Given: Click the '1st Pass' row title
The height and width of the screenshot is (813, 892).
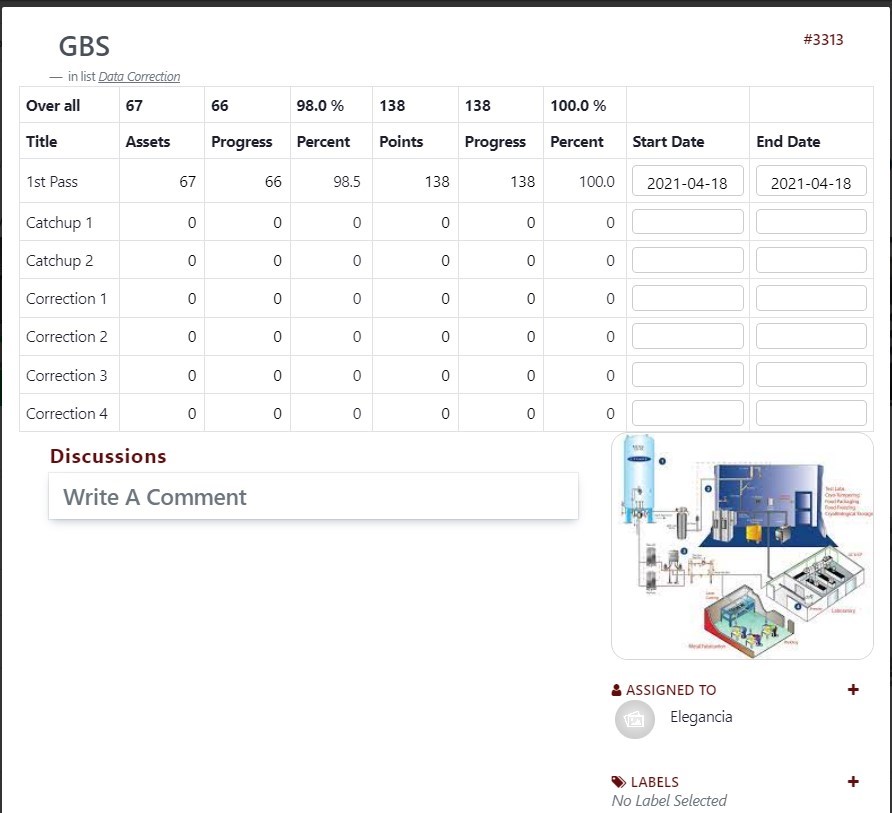Looking at the screenshot, I should click(52, 181).
